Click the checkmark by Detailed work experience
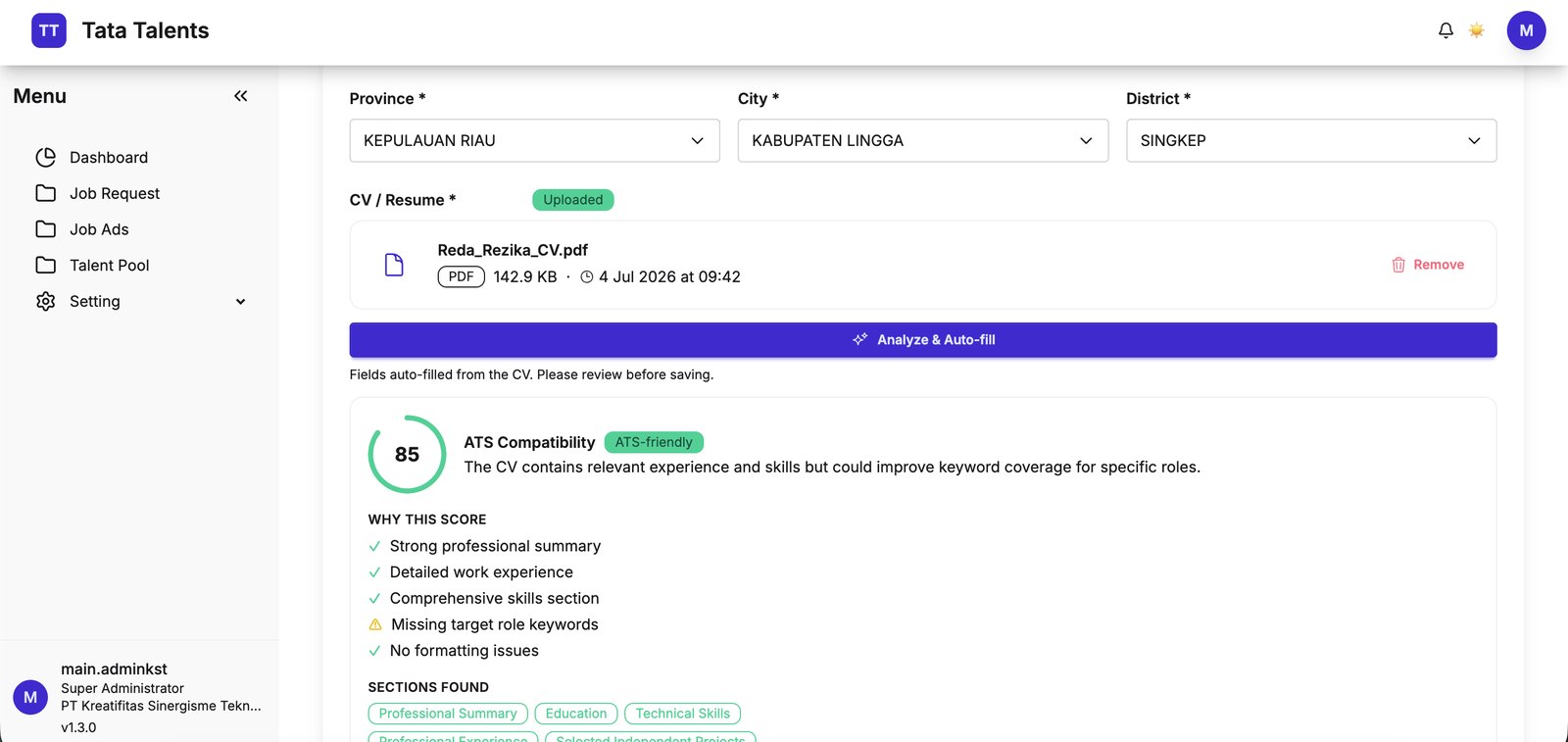Image resolution: width=1568 pixels, height=742 pixels. tap(374, 572)
